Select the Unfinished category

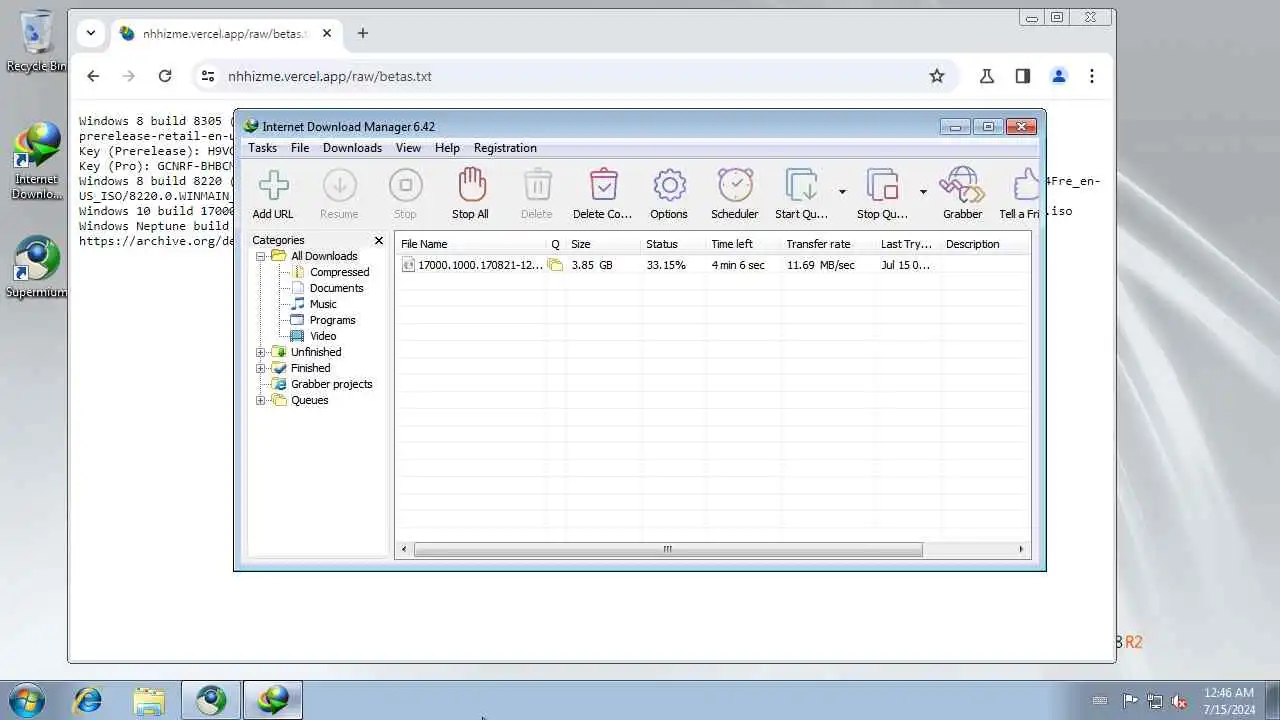tap(316, 352)
